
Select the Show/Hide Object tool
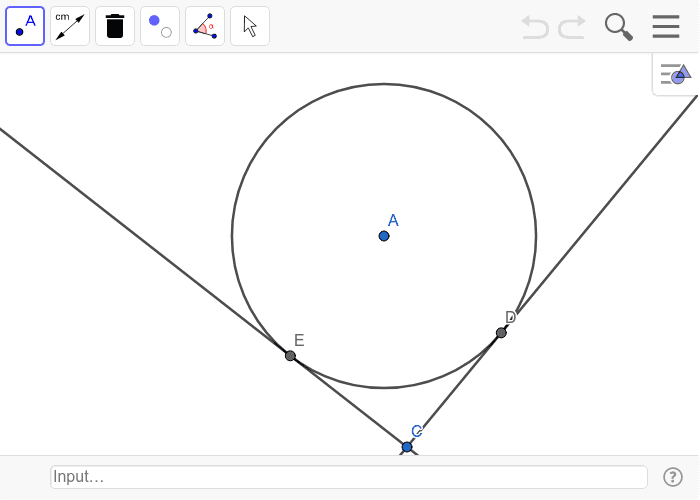tap(160, 26)
